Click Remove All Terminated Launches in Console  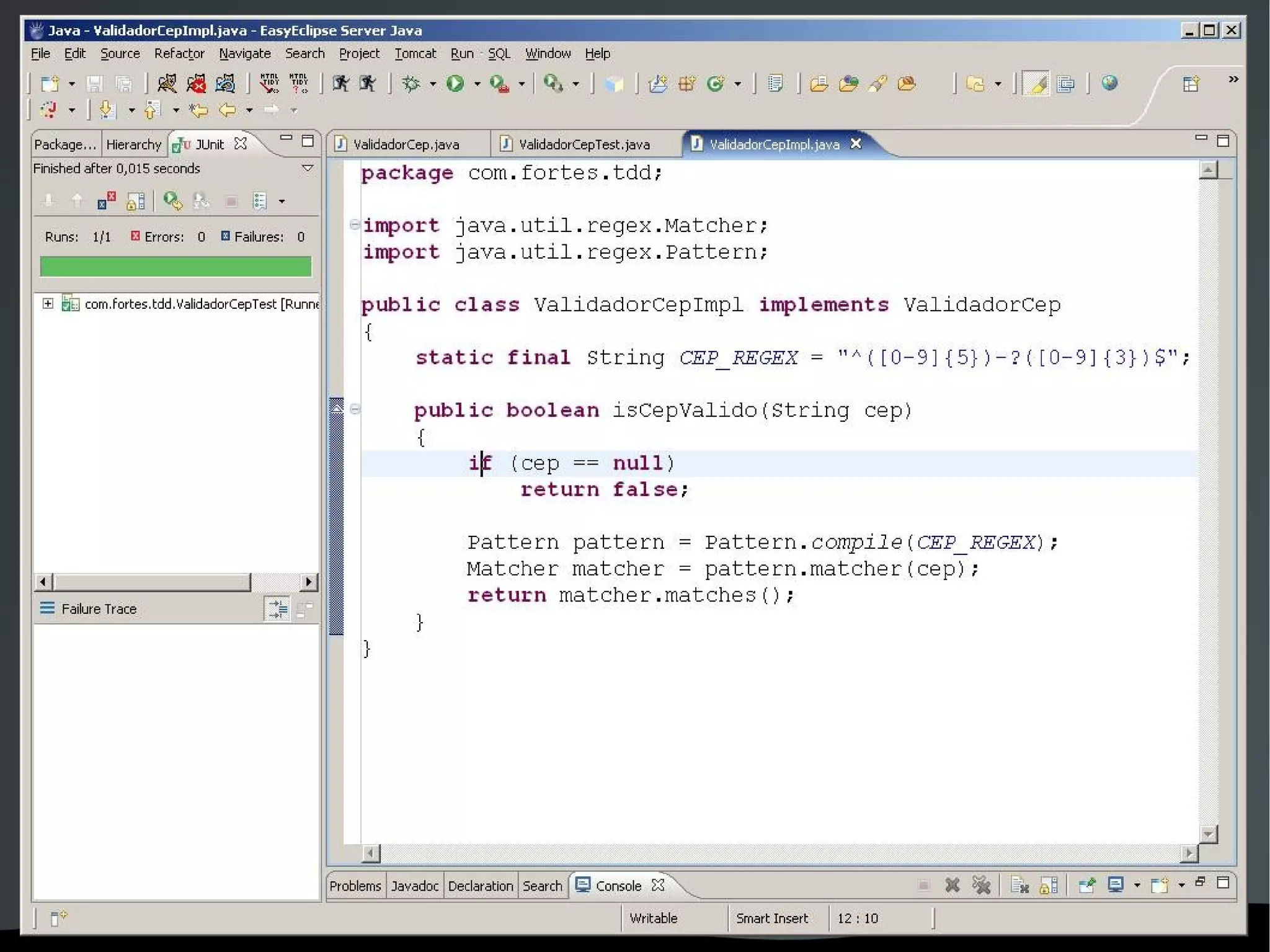pyautogui.click(x=981, y=885)
